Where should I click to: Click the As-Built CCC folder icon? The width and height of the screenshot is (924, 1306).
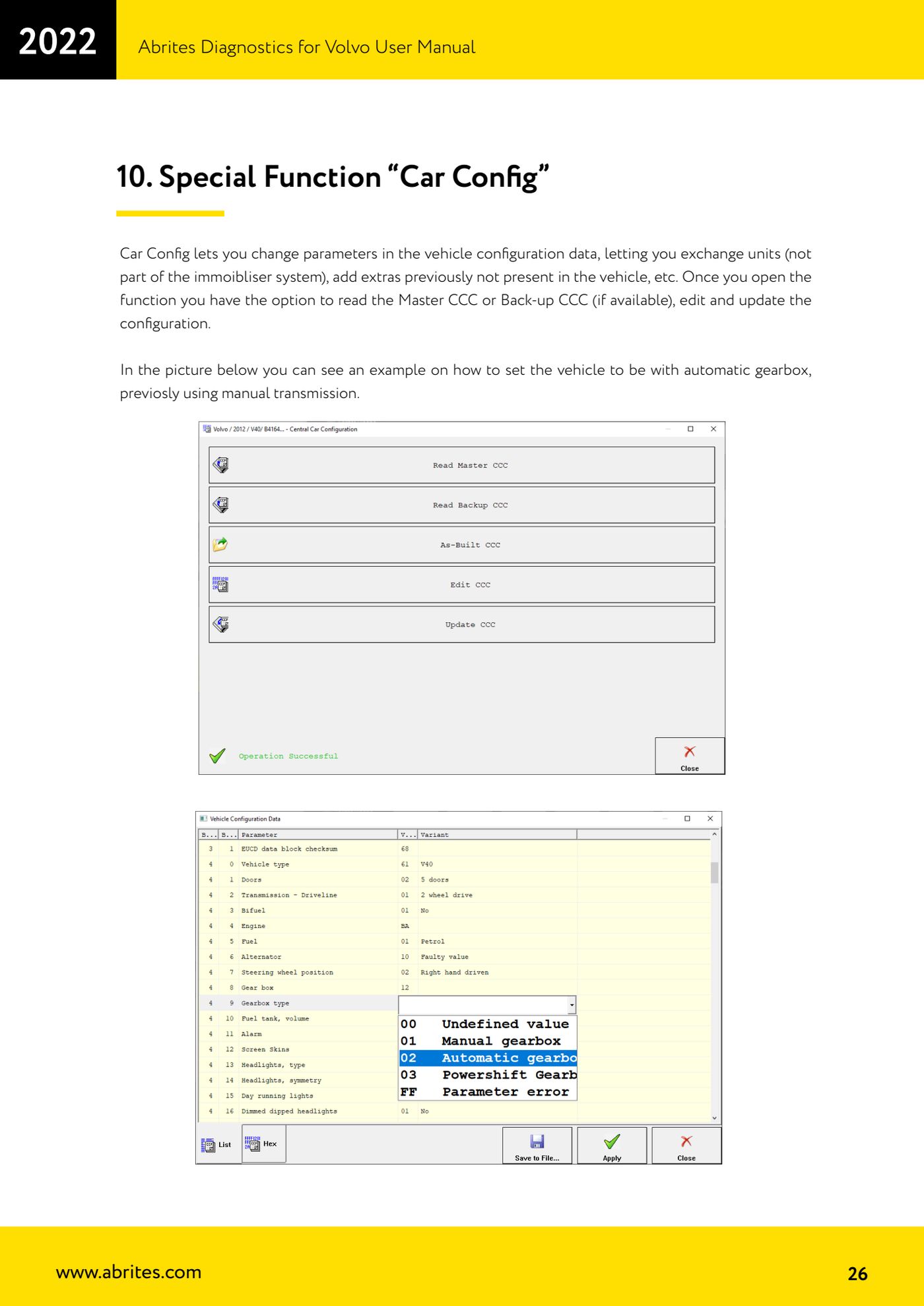(220, 544)
